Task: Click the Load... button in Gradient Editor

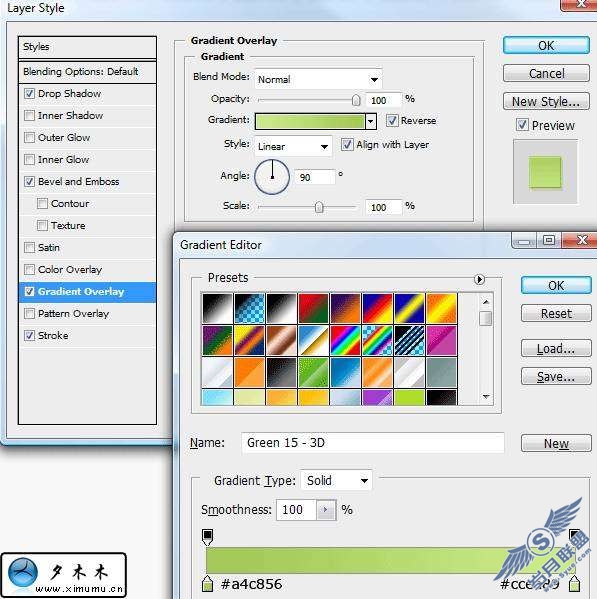Action: (x=556, y=348)
